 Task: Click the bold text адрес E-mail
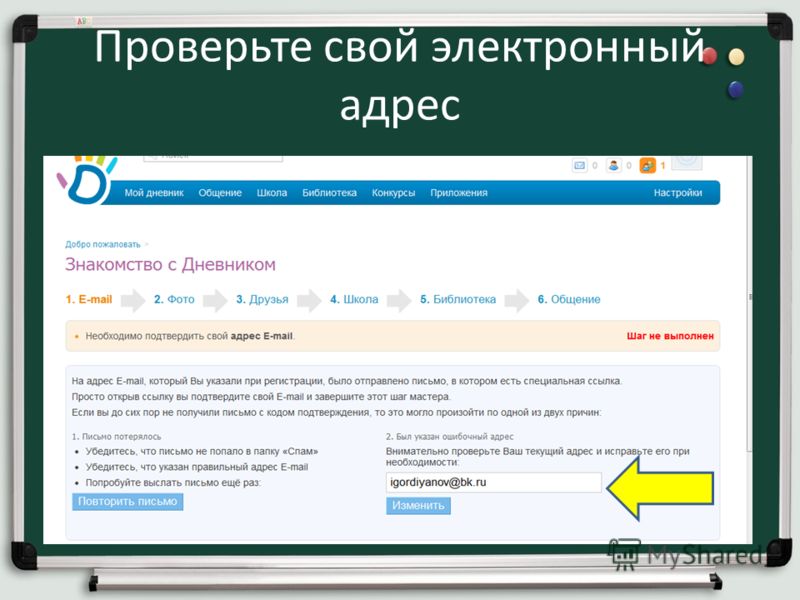(262, 336)
